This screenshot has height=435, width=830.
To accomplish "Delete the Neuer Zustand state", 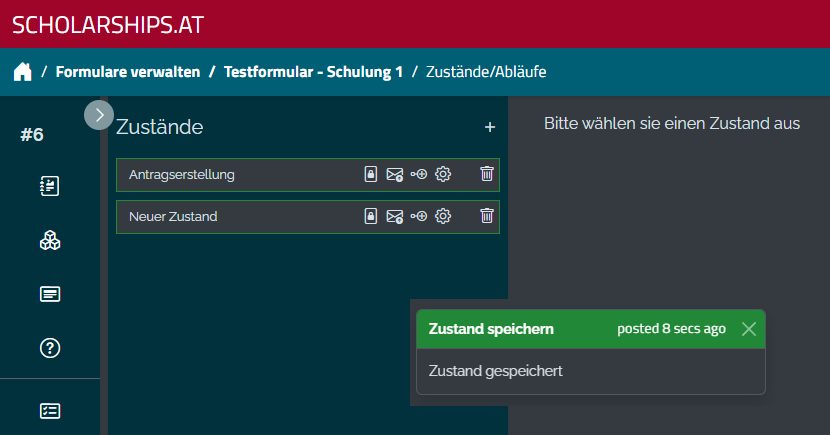I will coord(487,216).
